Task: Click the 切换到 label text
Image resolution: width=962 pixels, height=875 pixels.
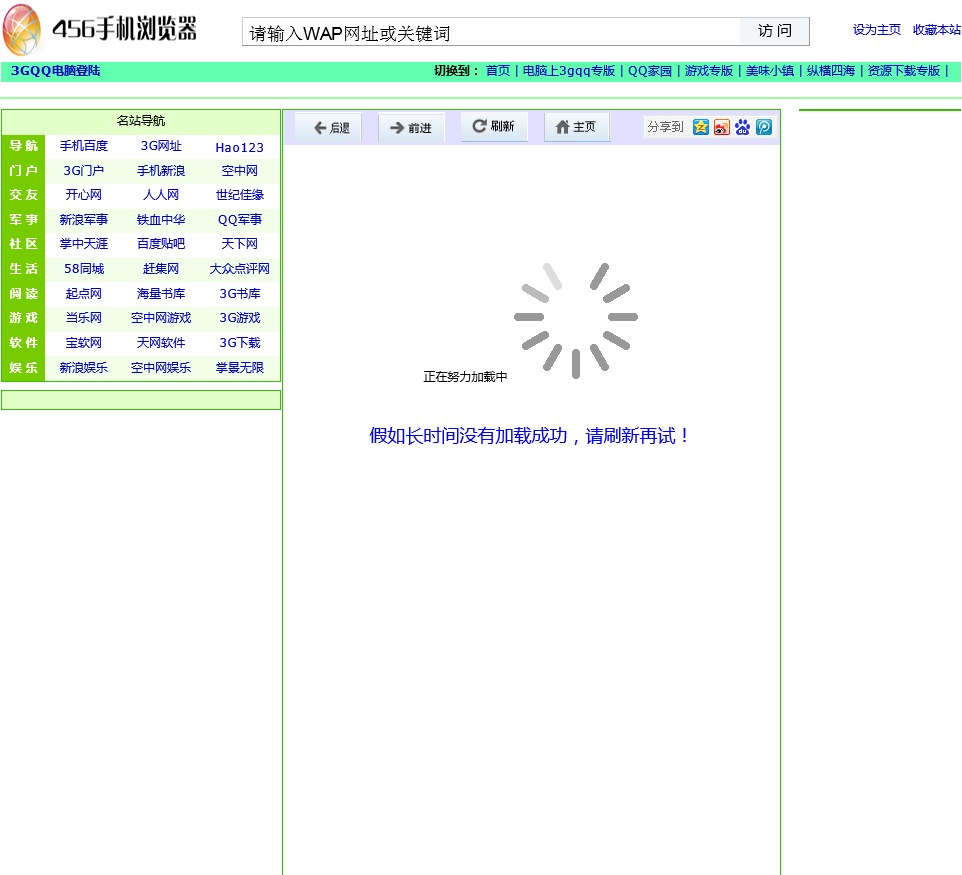Action: [x=456, y=71]
